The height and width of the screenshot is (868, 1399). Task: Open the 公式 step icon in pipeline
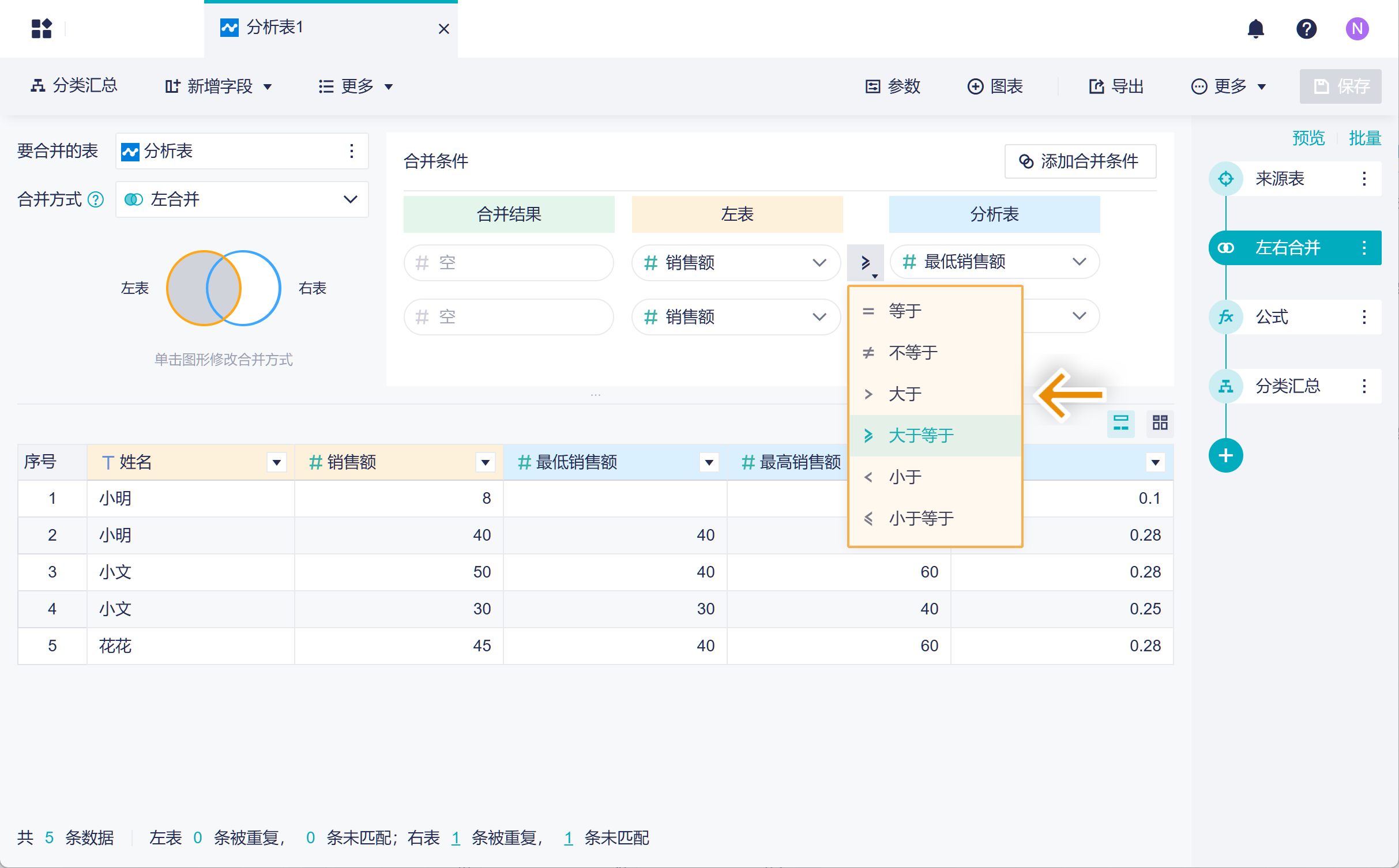(1225, 317)
